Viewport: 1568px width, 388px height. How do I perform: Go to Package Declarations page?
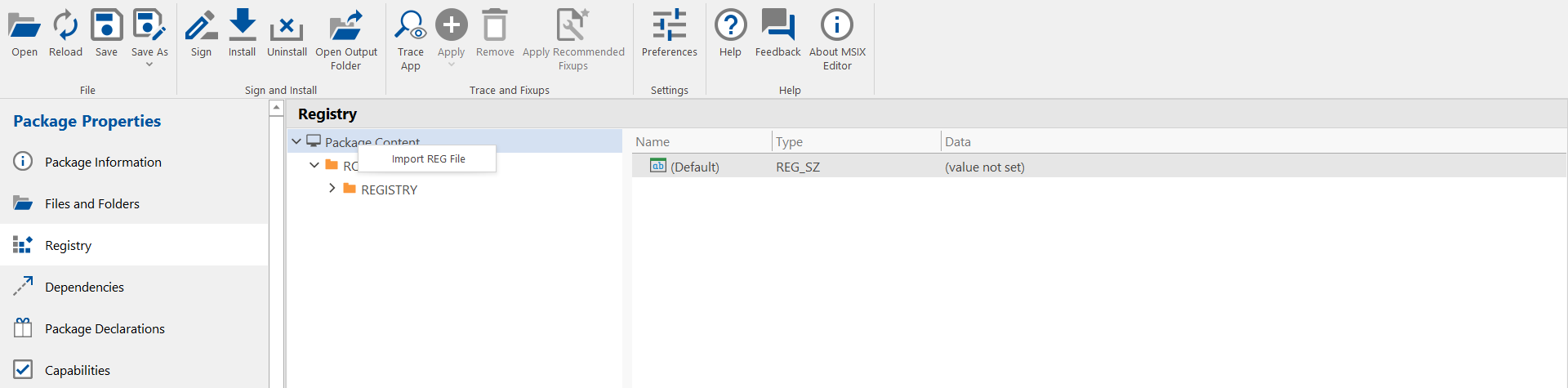105,328
